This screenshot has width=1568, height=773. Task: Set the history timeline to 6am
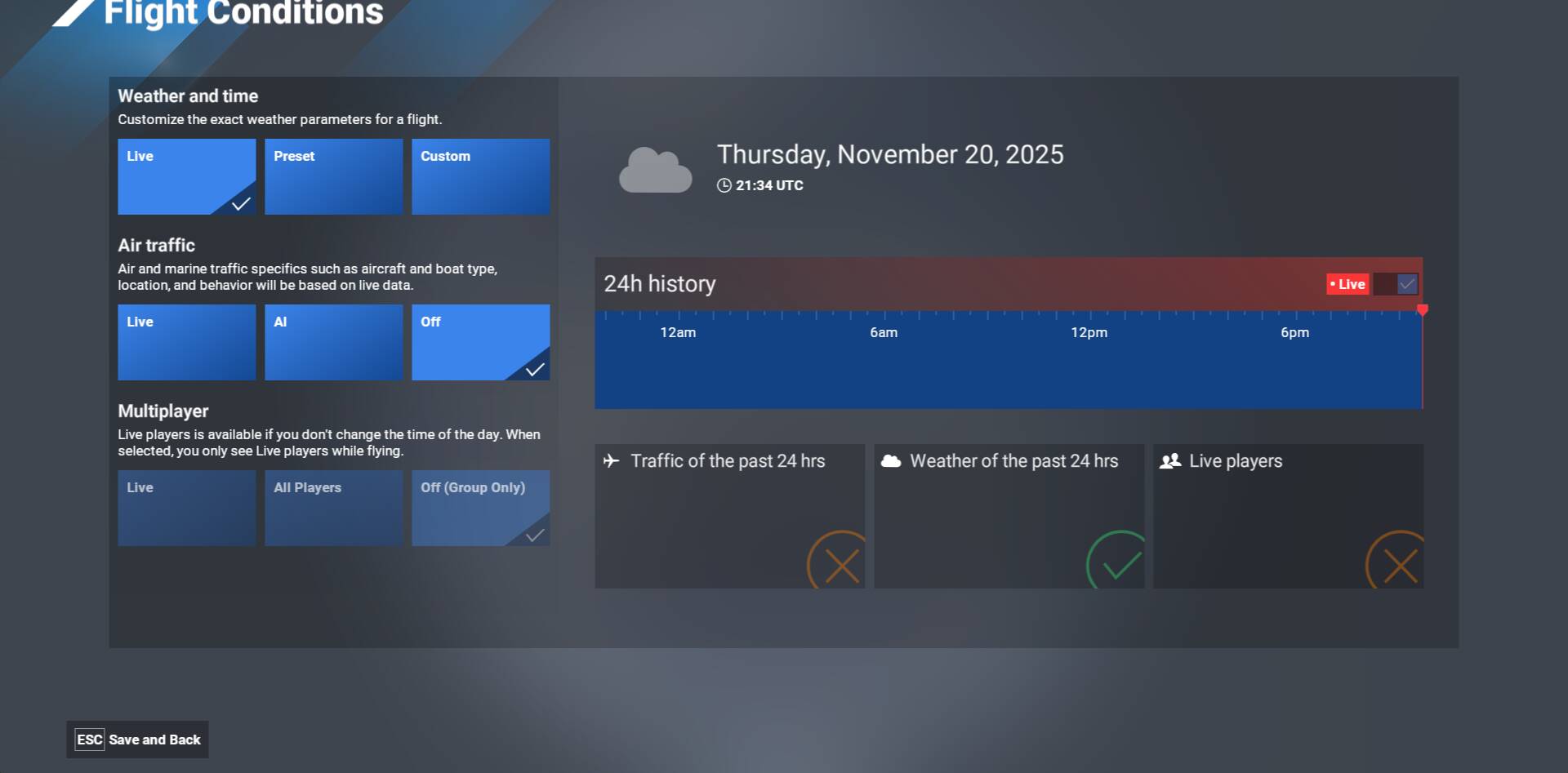tap(884, 332)
